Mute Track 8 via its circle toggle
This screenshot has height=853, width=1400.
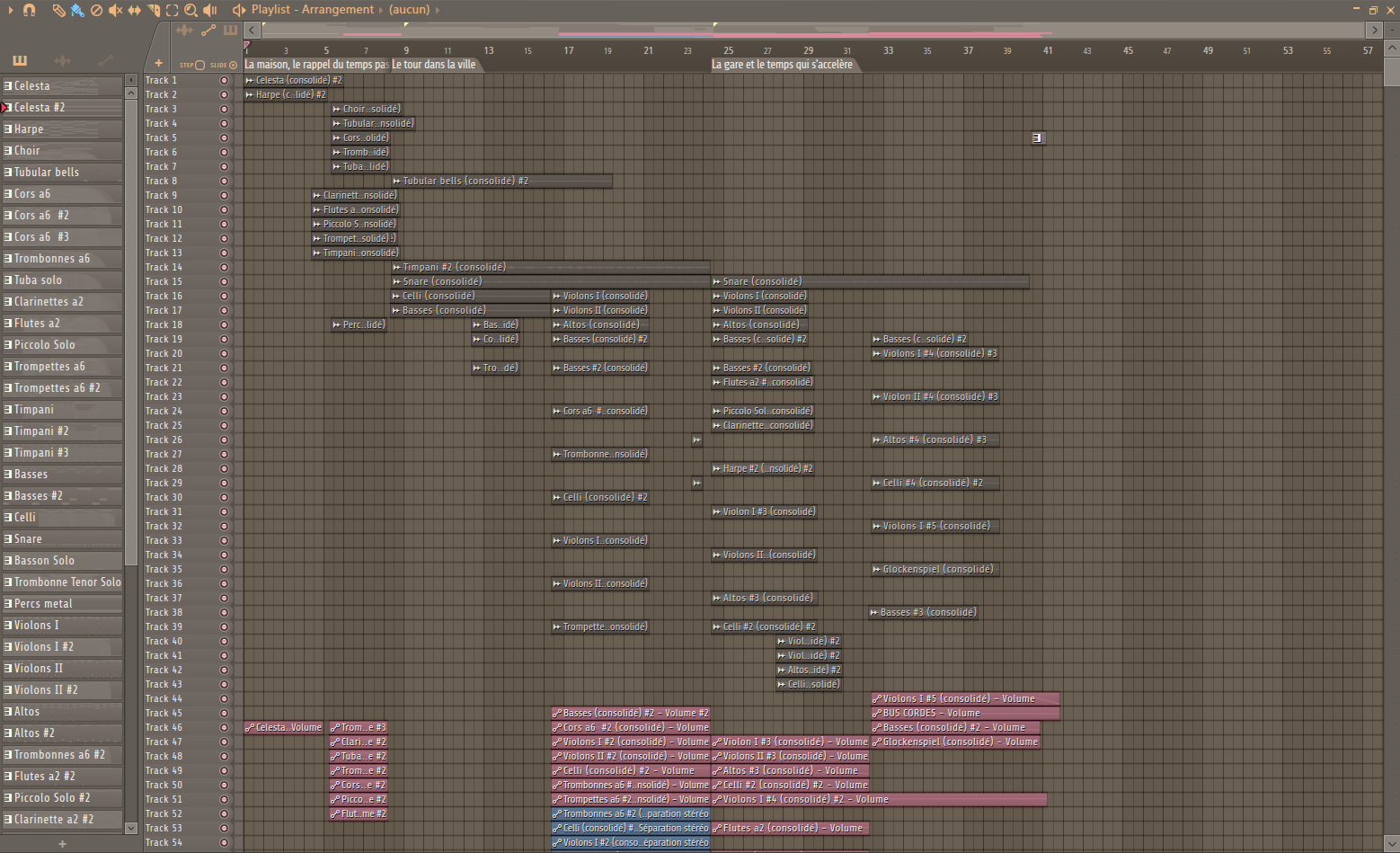[x=224, y=181]
